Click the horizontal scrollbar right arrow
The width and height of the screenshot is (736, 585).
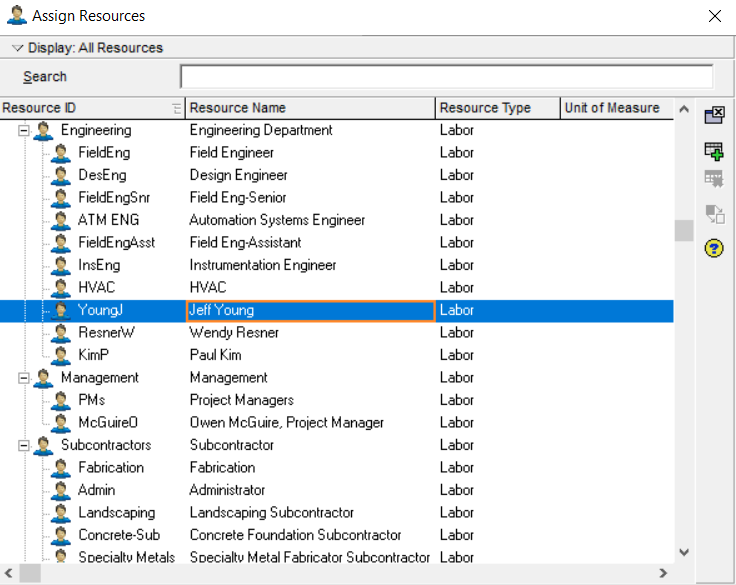pyautogui.click(x=663, y=573)
